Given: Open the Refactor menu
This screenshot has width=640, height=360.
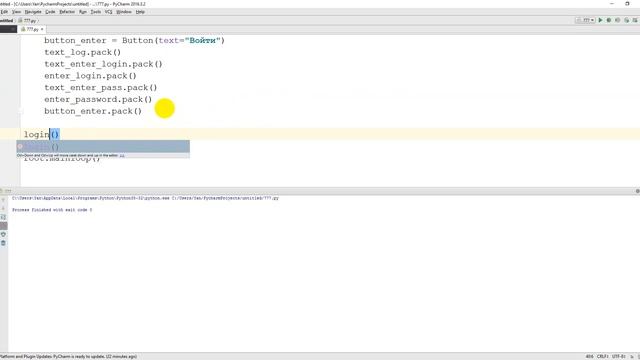Looking at the screenshot, I should click(67, 12).
